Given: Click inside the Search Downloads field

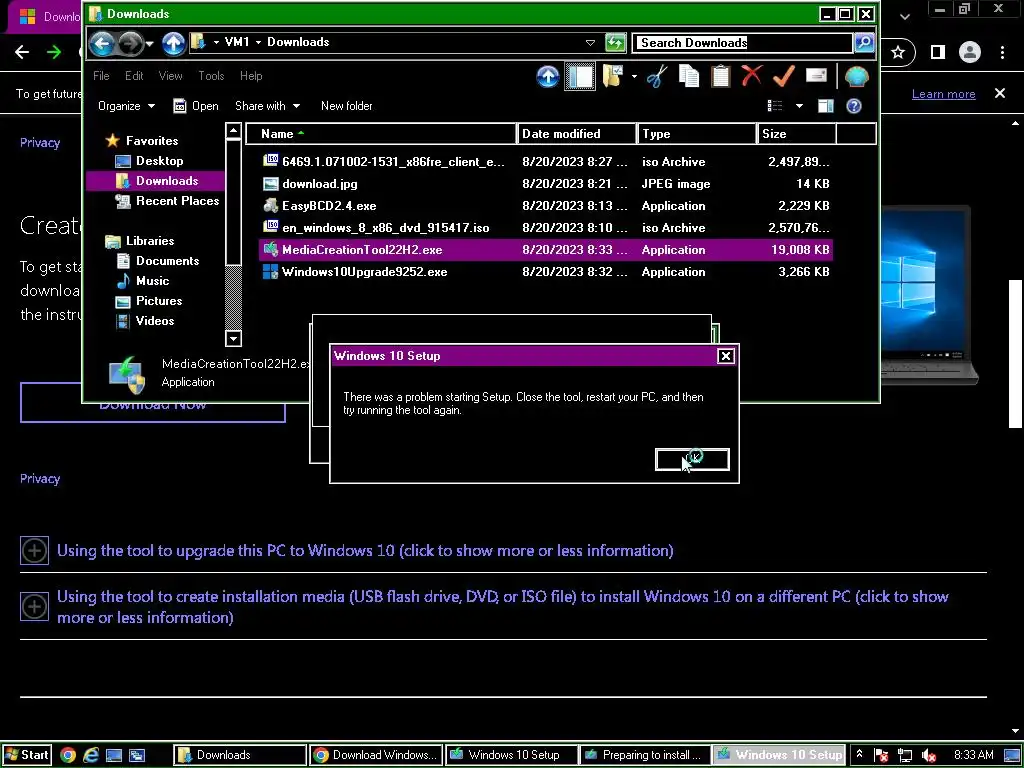Looking at the screenshot, I should pyautogui.click(x=743, y=42).
